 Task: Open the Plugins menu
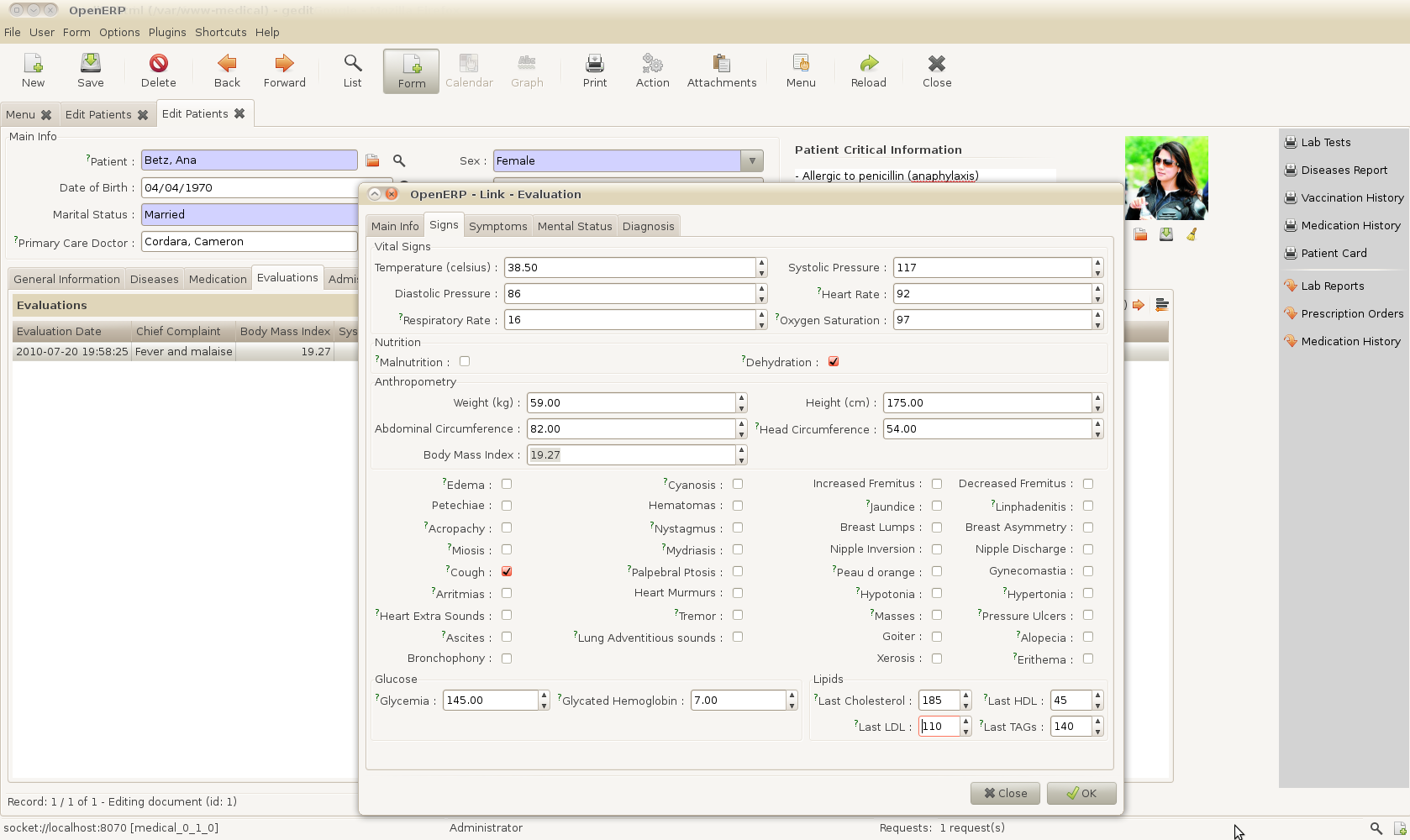pyautogui.click(x=167, y=32)
